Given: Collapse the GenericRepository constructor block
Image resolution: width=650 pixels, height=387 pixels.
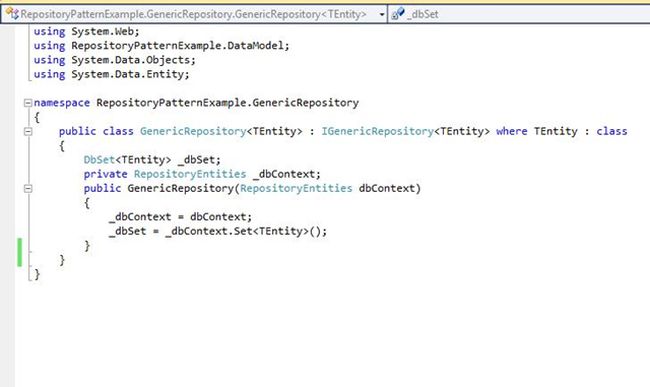Looking at the screenshot, I should 28,189.
